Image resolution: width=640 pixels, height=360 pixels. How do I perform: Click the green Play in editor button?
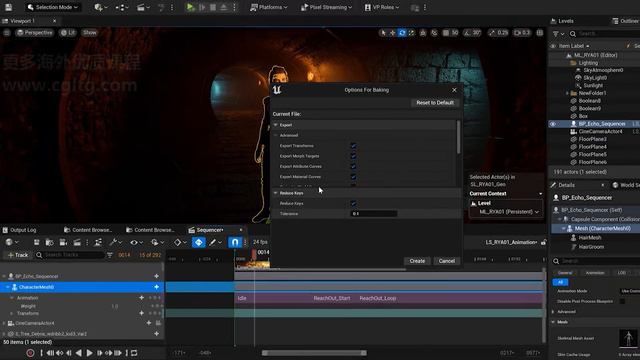(190, 7)
